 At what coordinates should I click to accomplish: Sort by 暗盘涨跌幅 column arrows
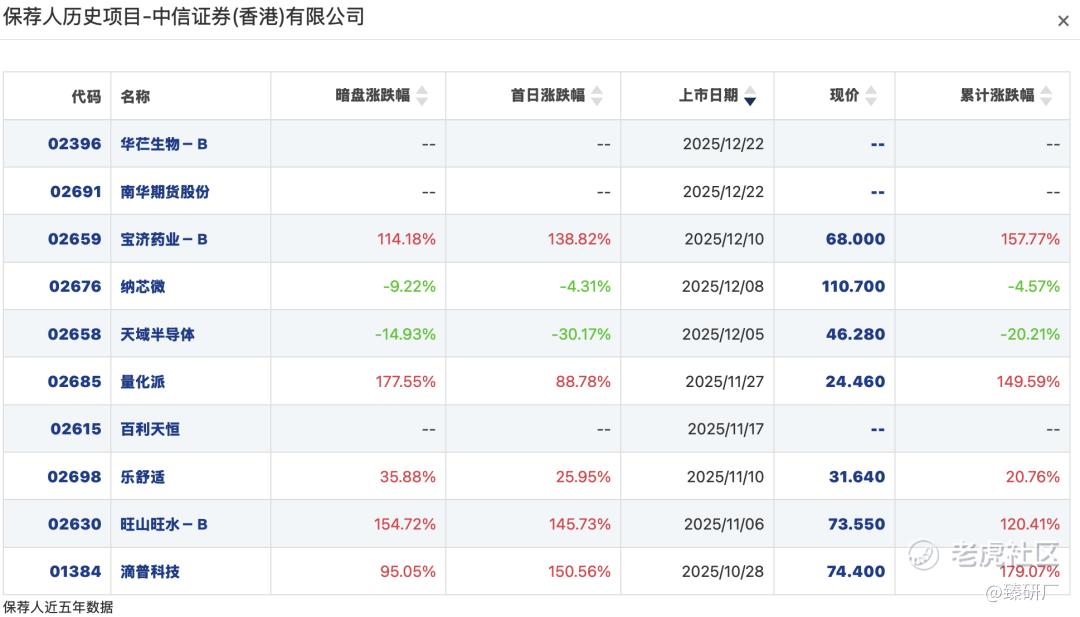[x=422, y=96]
